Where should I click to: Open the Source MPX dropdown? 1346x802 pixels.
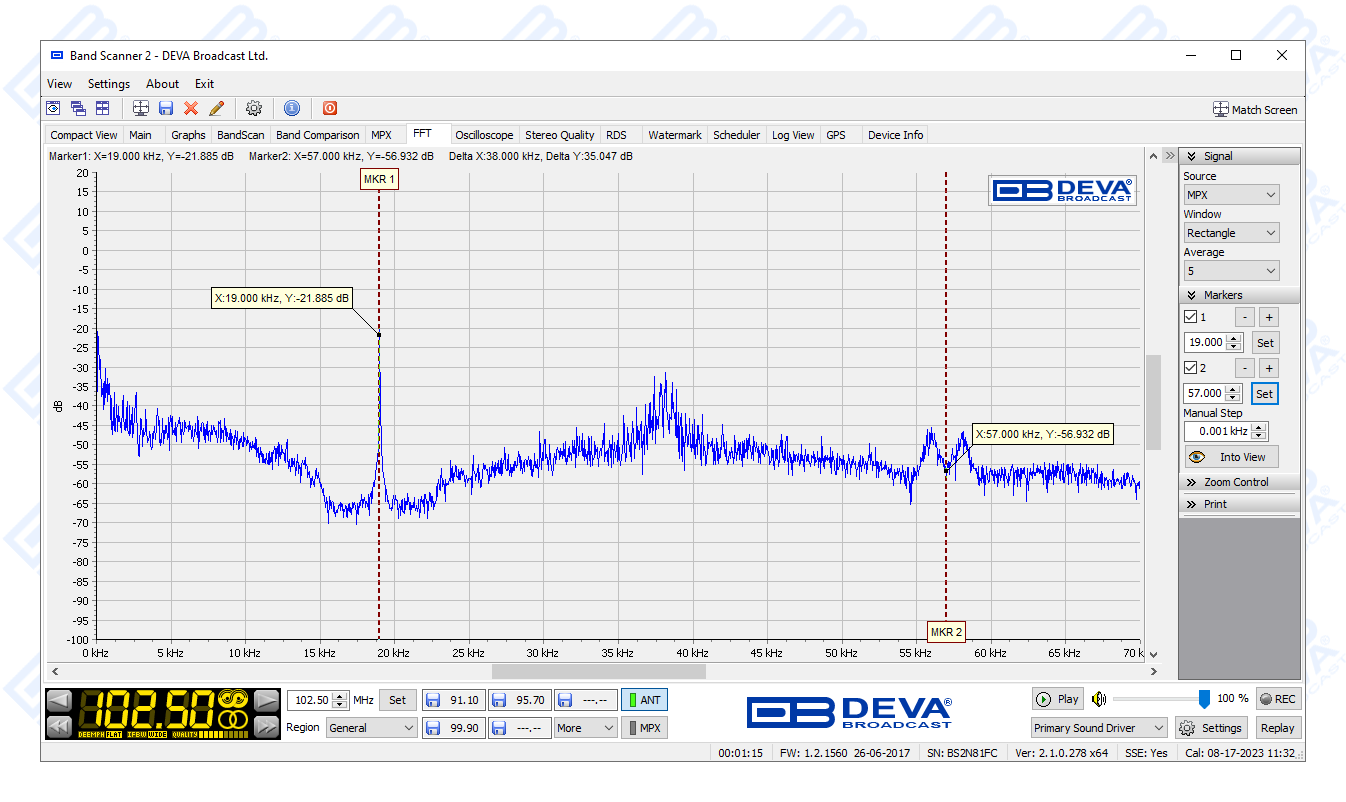(x=1231, y=195)
